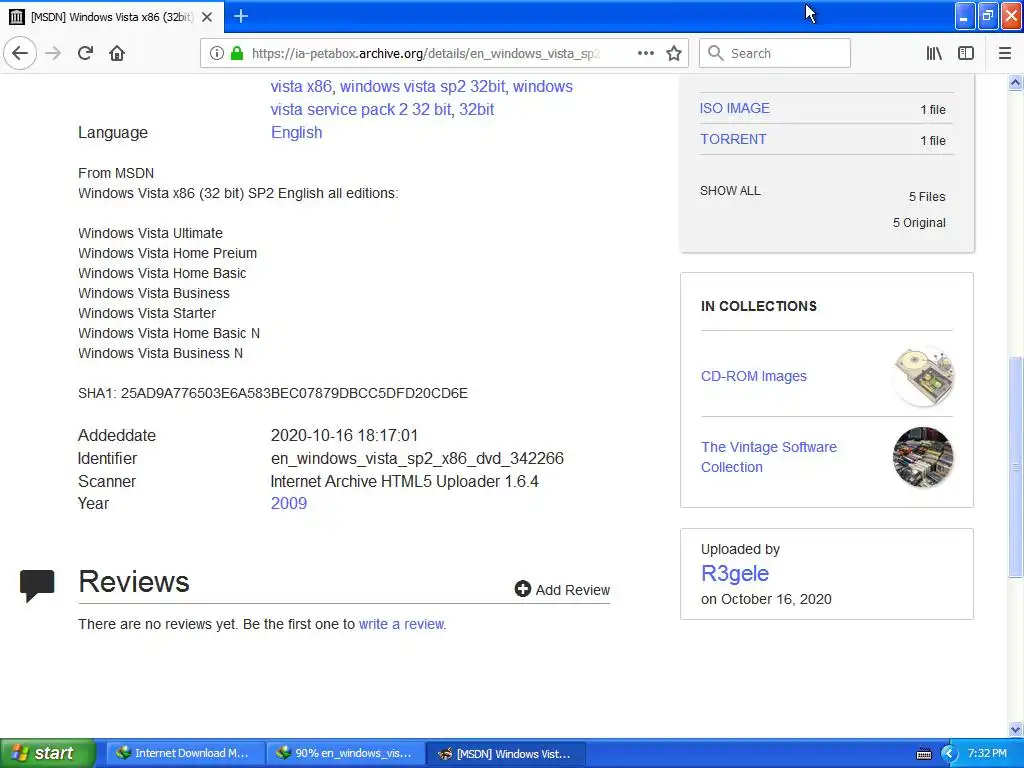
Task: Open the TORRENT download option
Action: (x=733, y=139)
